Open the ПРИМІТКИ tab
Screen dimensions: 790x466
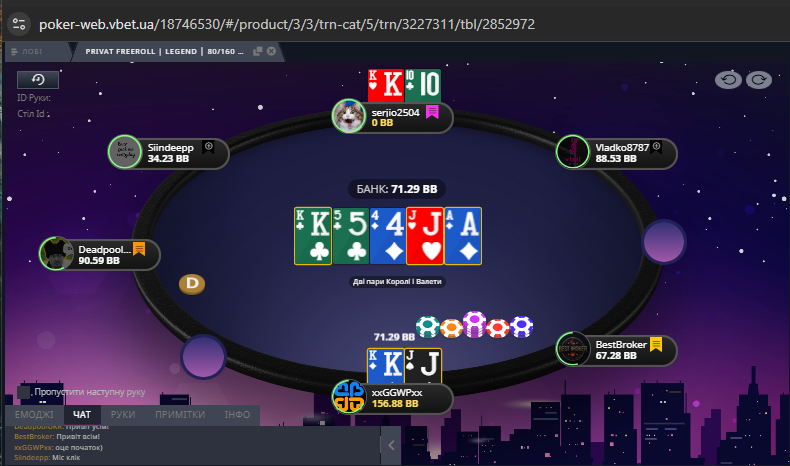[180, 415]
